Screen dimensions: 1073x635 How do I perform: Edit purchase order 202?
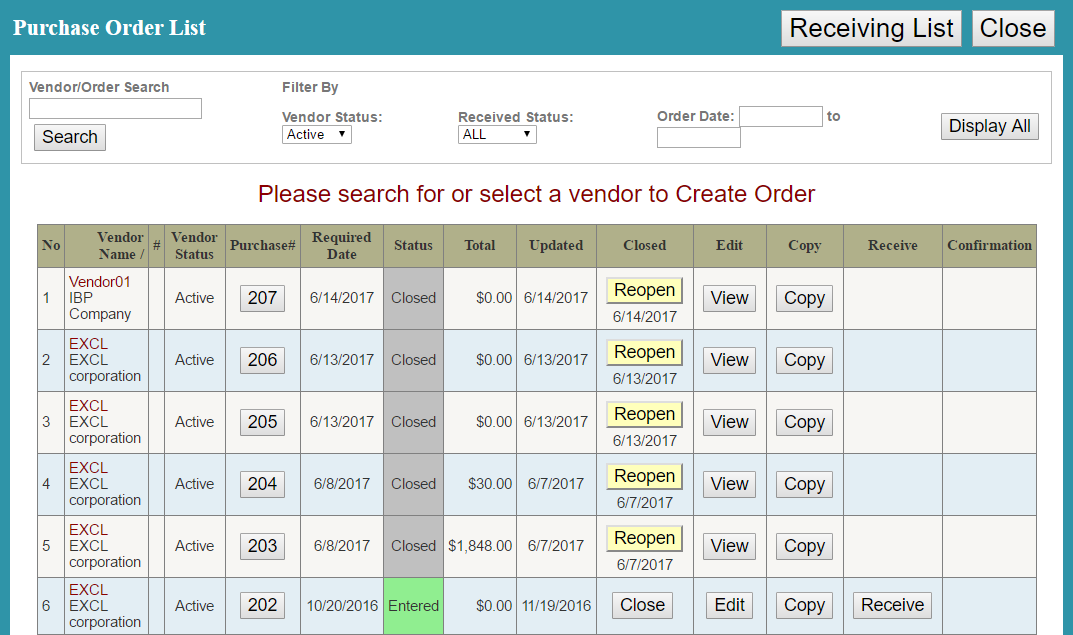pos(729,605)
